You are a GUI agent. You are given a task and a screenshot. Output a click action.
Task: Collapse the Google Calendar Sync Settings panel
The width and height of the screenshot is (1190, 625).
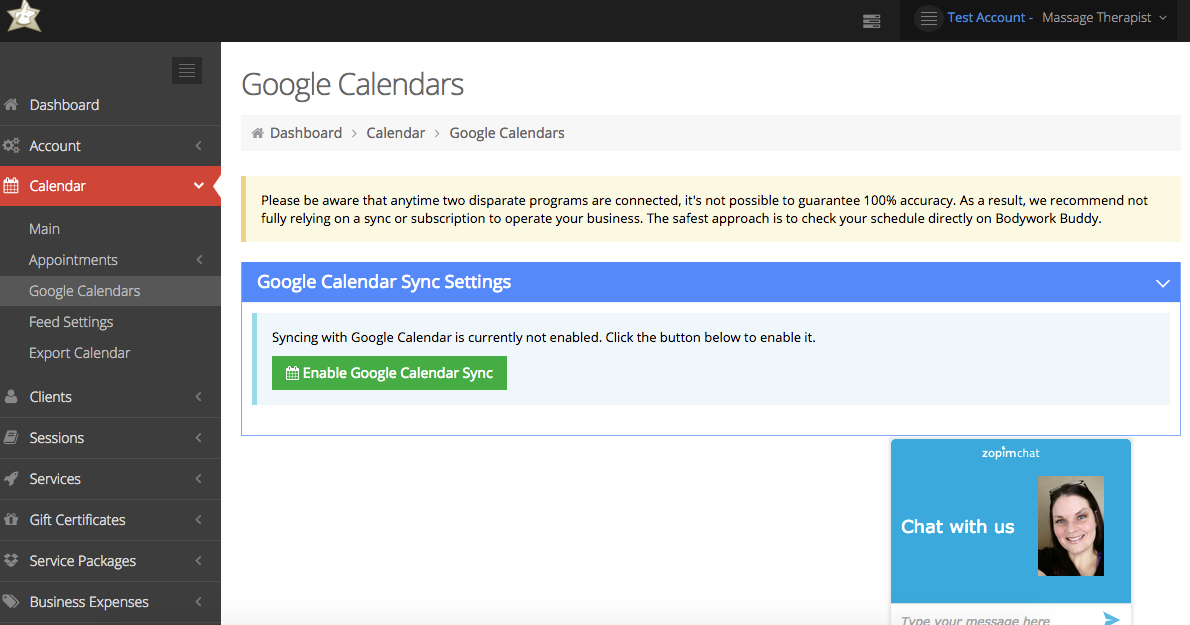click(1162, 283)
